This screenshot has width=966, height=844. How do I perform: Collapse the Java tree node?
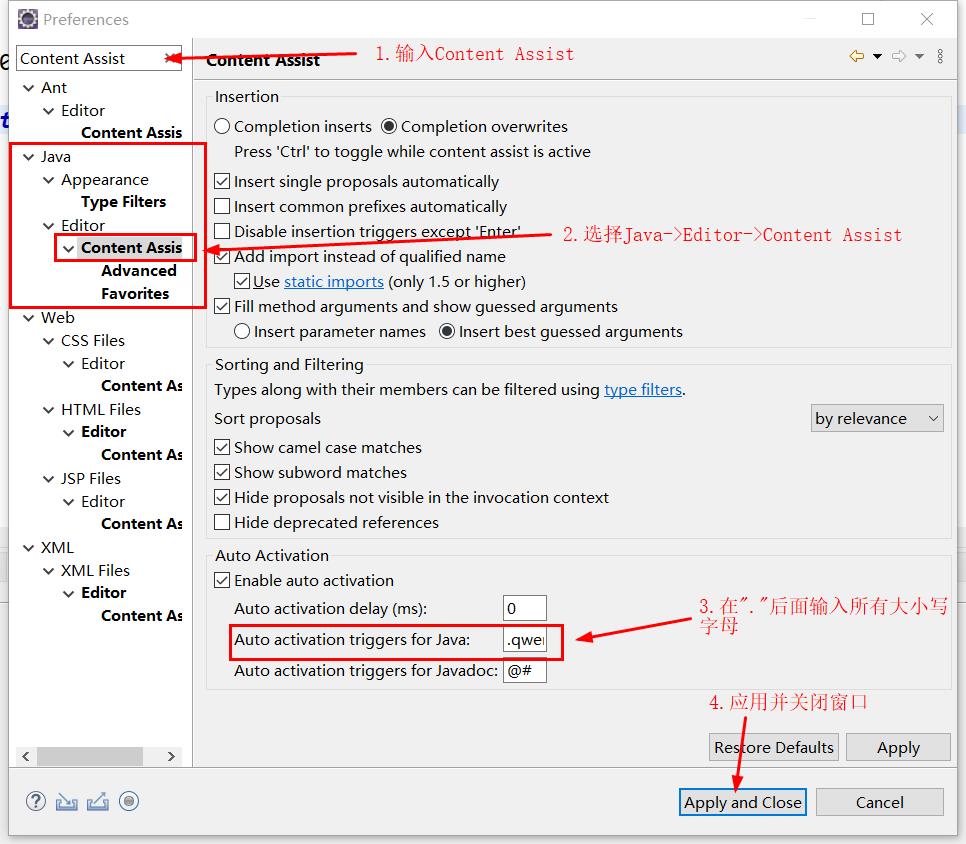[x=28, y=157]
